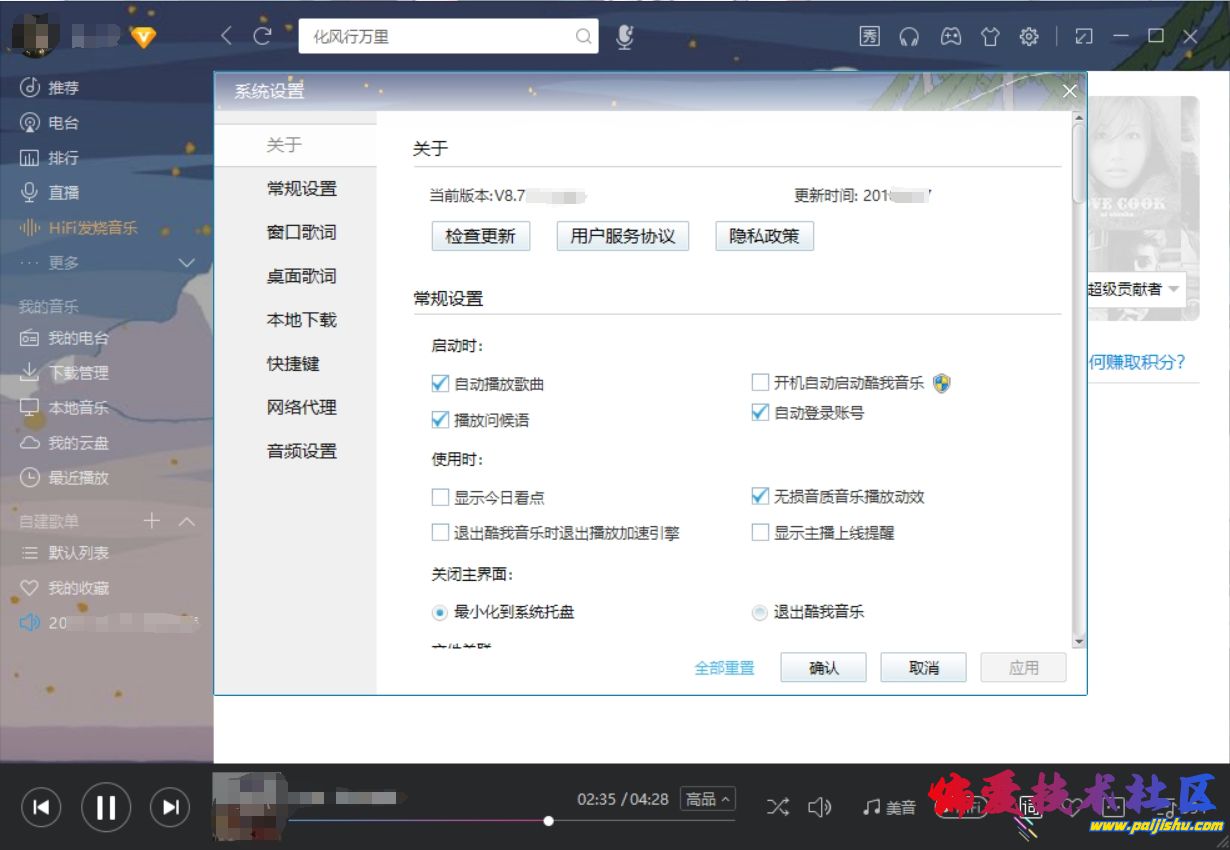The width and height of the screenshot is (1230, 850).
Task: Open the 高品 quality dropdown
Action: click(707, 800)
